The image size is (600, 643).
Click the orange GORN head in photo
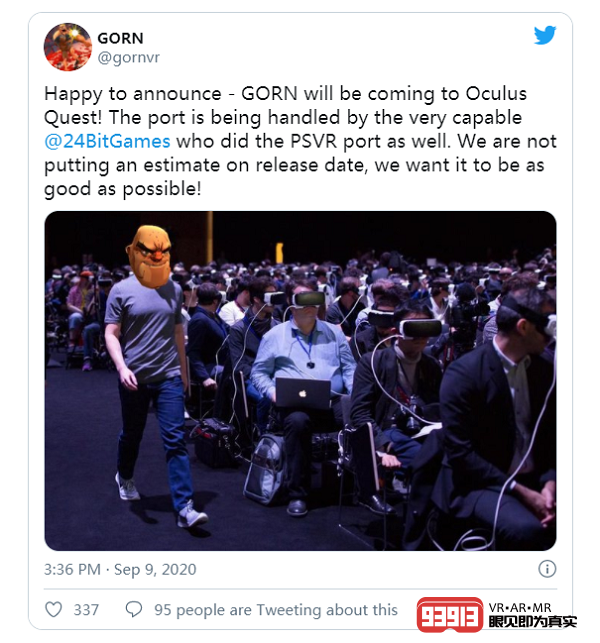(148, 255)
